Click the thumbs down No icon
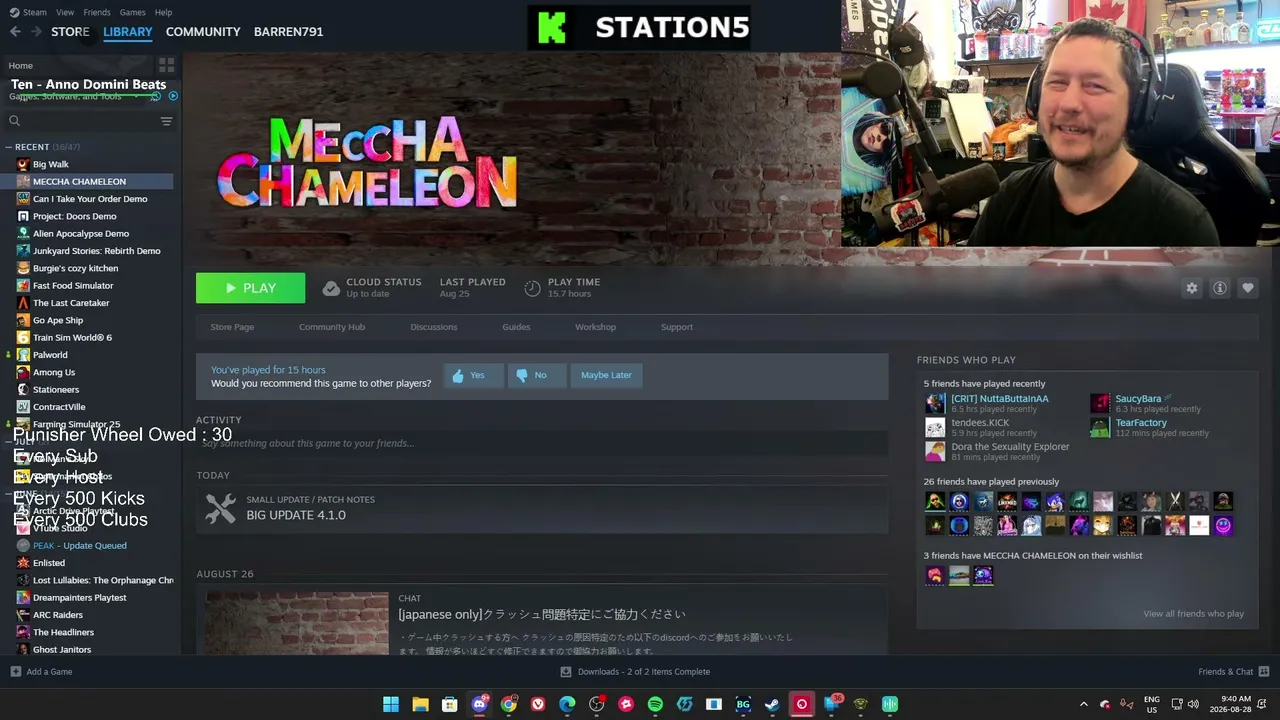The height and width of the screenshot is (720, 1280). click(521, 375)
